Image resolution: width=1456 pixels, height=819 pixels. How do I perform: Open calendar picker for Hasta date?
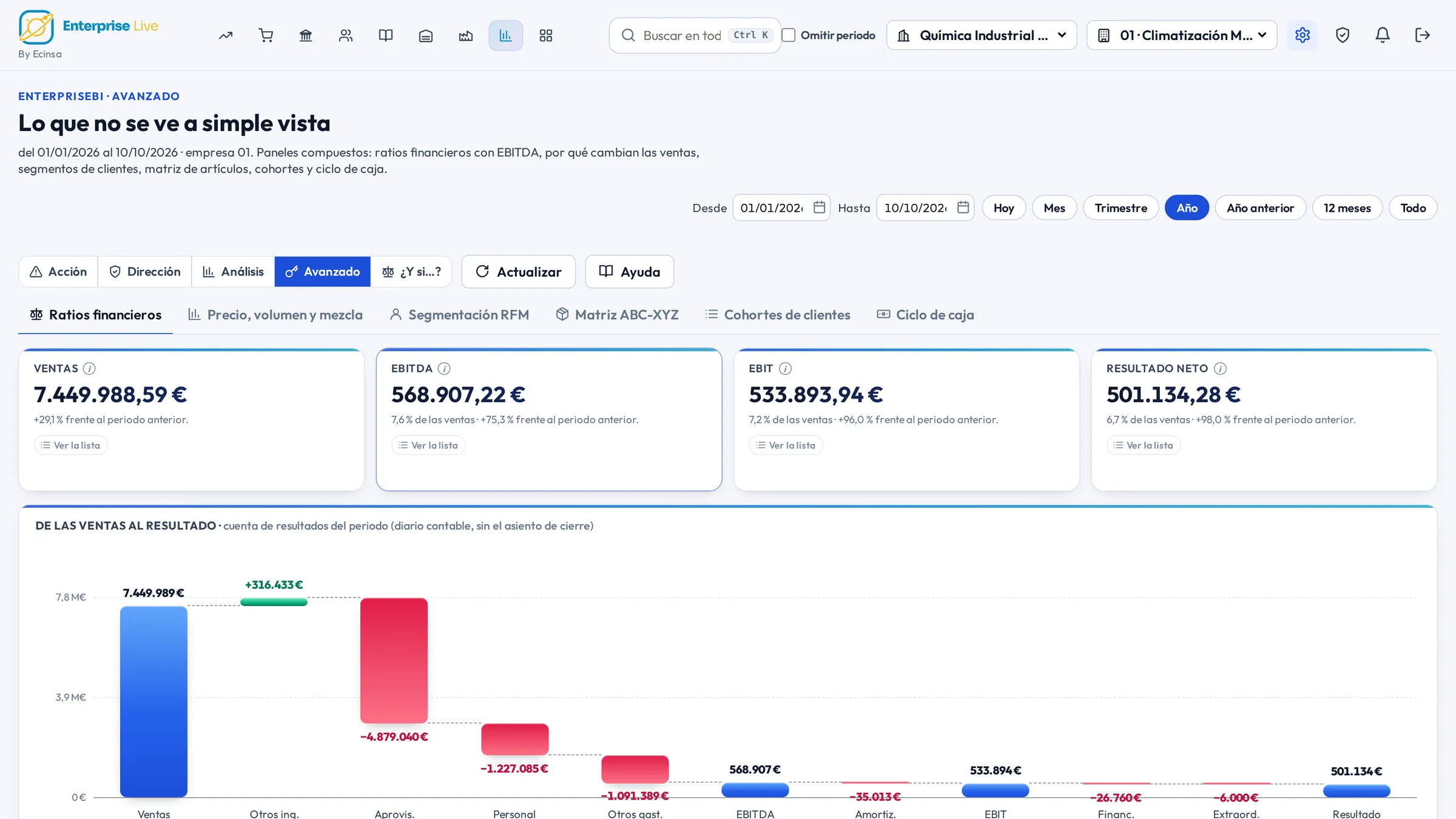(x=963, y=207)
